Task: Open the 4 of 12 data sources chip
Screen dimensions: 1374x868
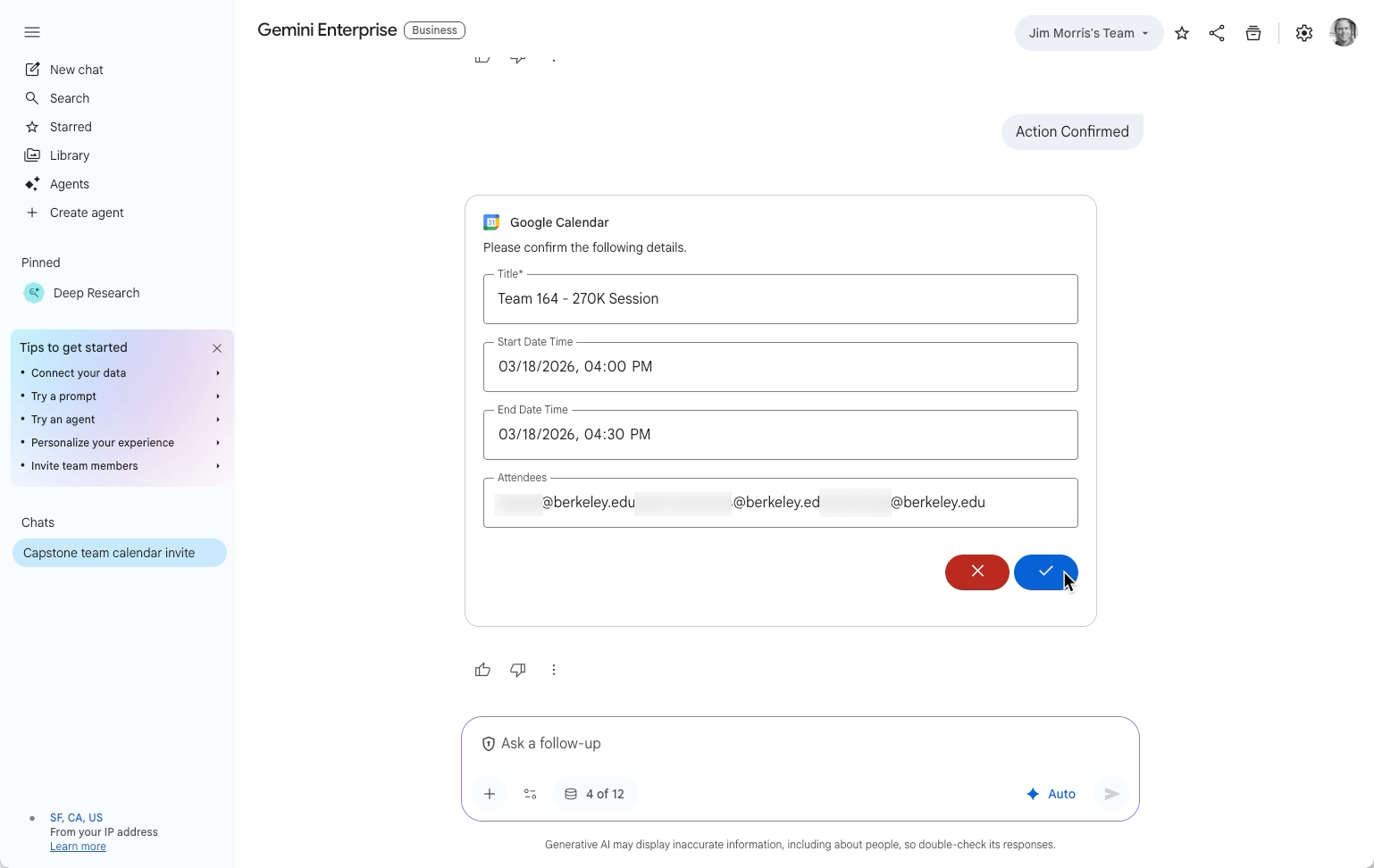Action: pos(595,794)
